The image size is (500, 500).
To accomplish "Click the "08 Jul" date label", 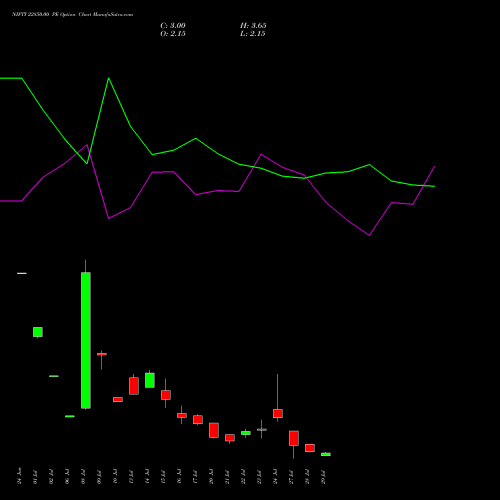I will pos(83,477).
